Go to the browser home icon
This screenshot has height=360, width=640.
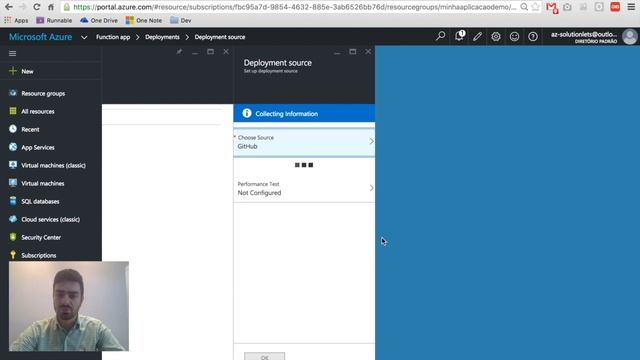pos(51,7)
